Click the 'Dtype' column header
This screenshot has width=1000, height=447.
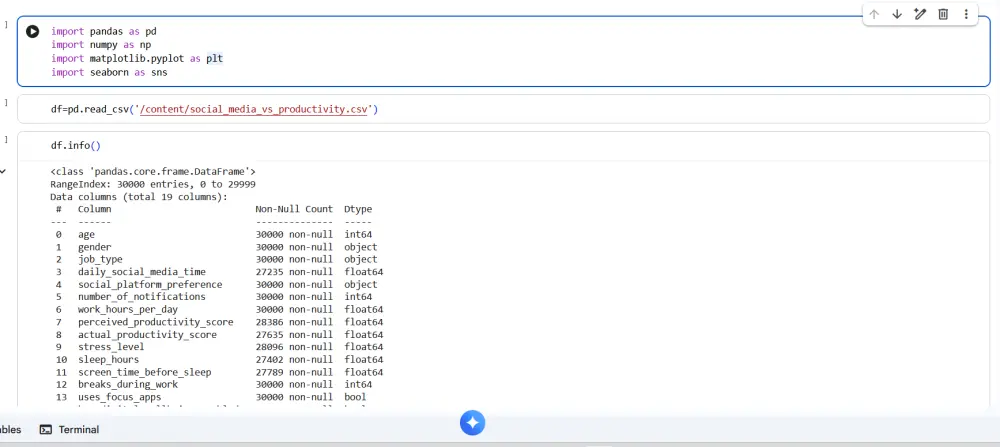[x=358, y=209]
